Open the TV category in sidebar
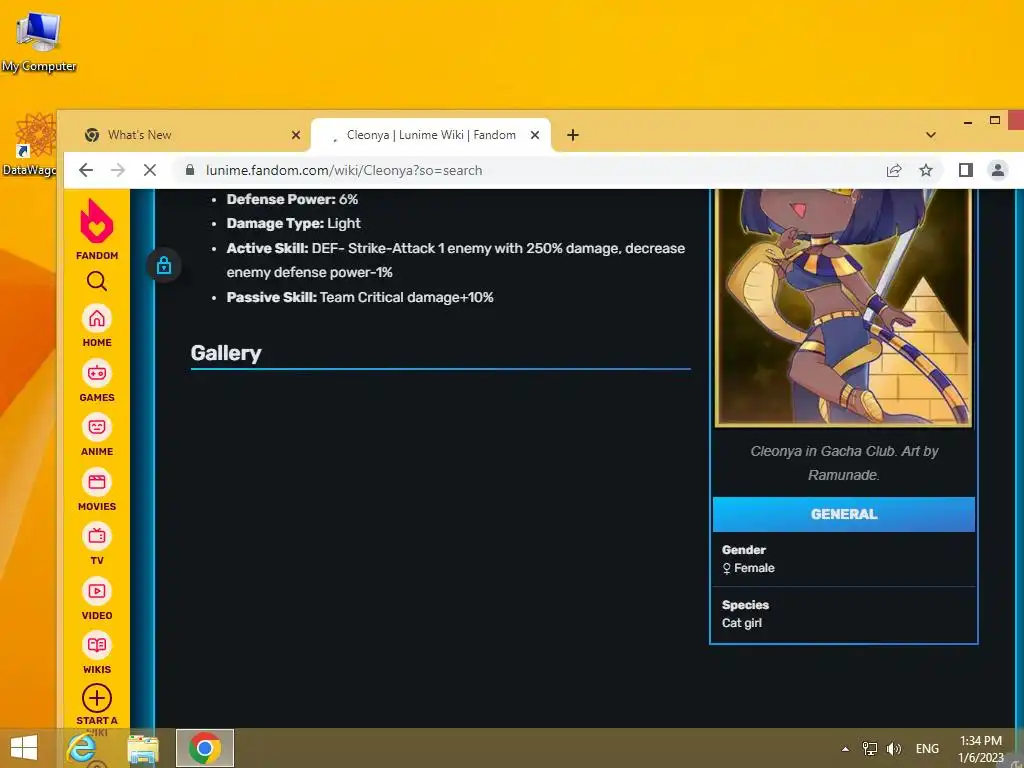This screenshot has width=1024, height=768. pos(97,544)
